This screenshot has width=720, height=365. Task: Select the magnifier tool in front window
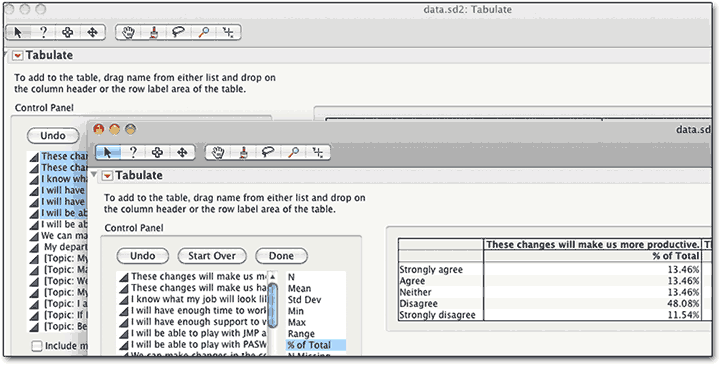click(293, 152)
